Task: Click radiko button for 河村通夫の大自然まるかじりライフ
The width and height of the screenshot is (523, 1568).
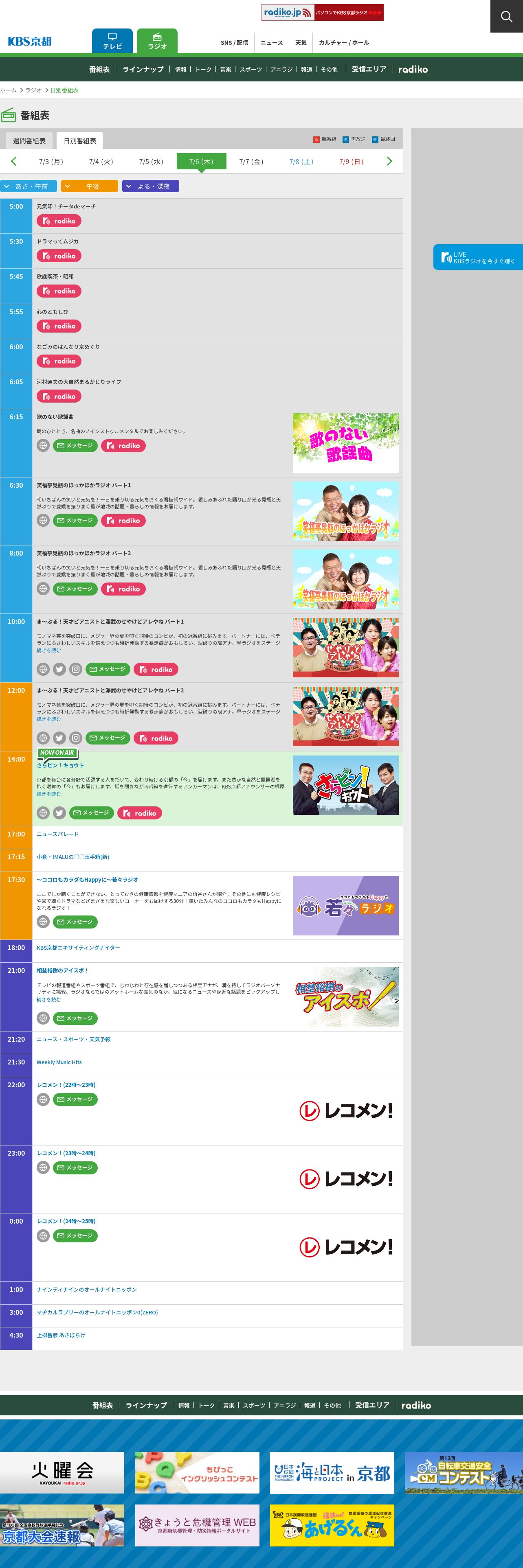Action: tap(59, 396)
